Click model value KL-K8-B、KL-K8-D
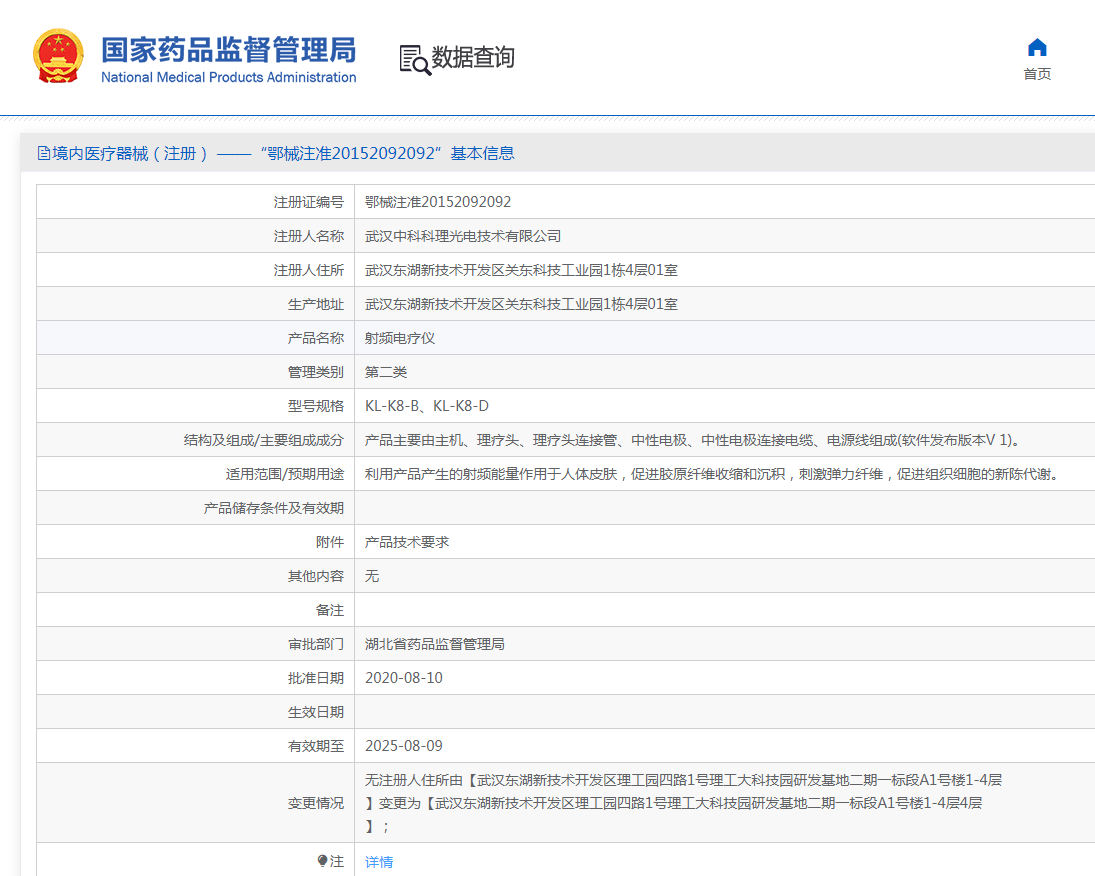The image size is (1095, 876). [427, 406]
